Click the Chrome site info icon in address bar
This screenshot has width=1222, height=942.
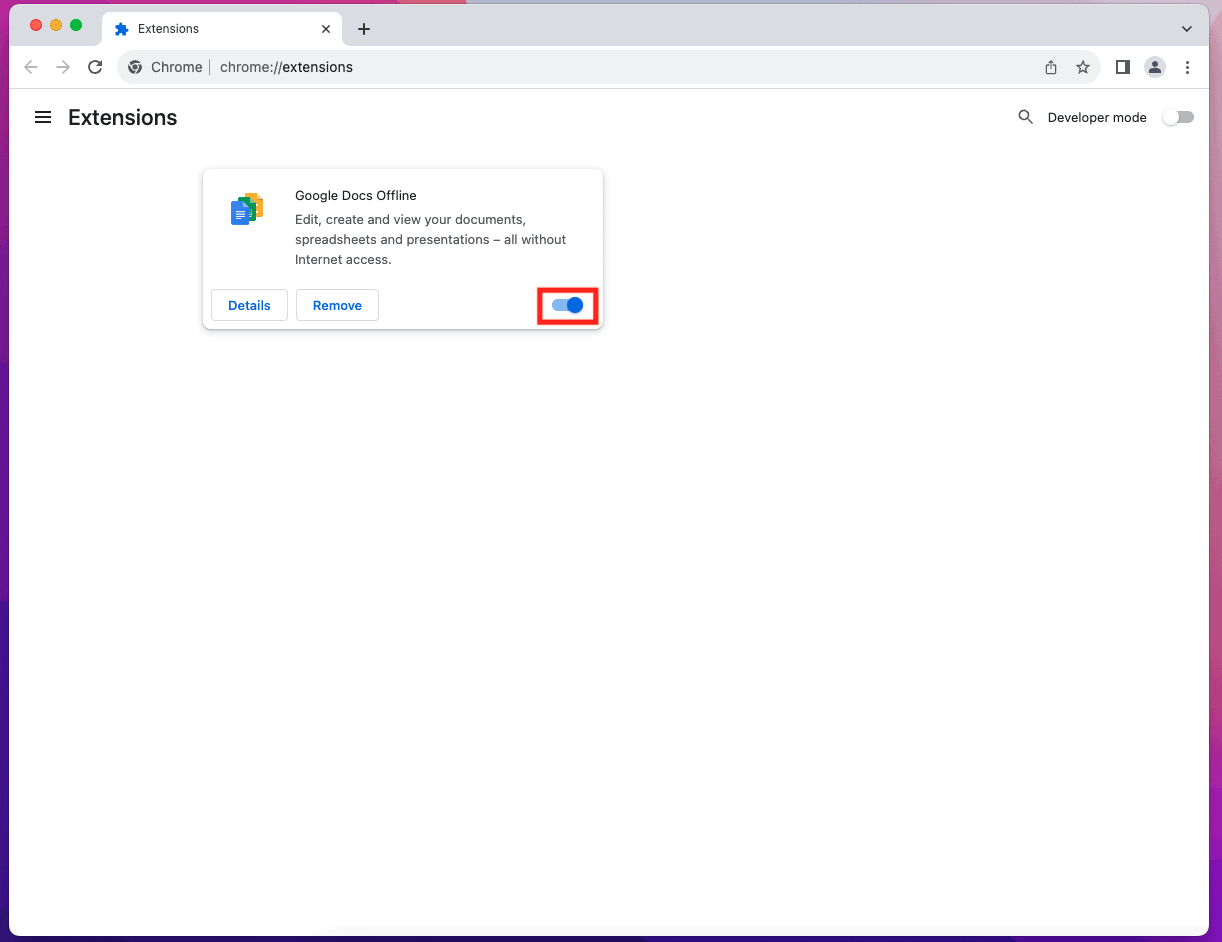tap(135, 67)
